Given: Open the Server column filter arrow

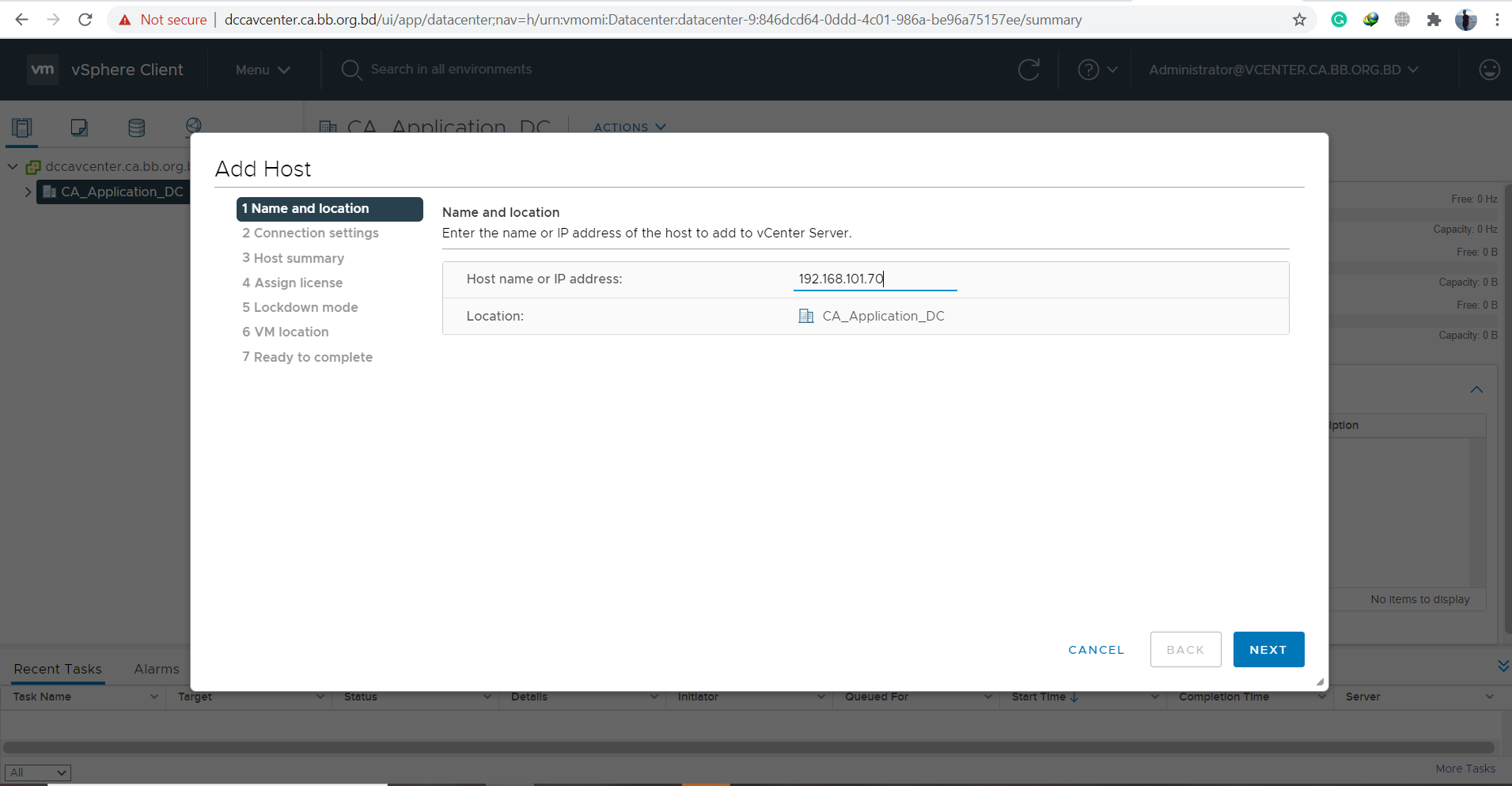Looking at the screenshot, I should [x=1490, y=697].
